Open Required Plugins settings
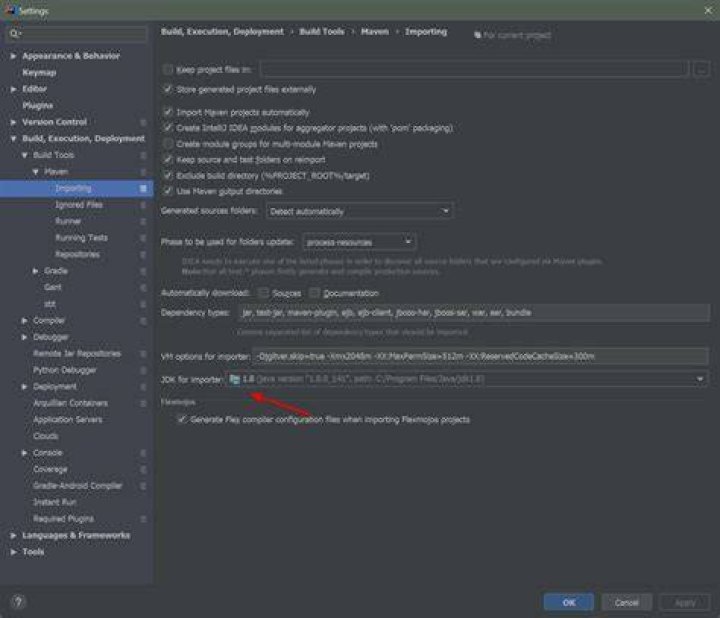 click(x=63, y=519)
